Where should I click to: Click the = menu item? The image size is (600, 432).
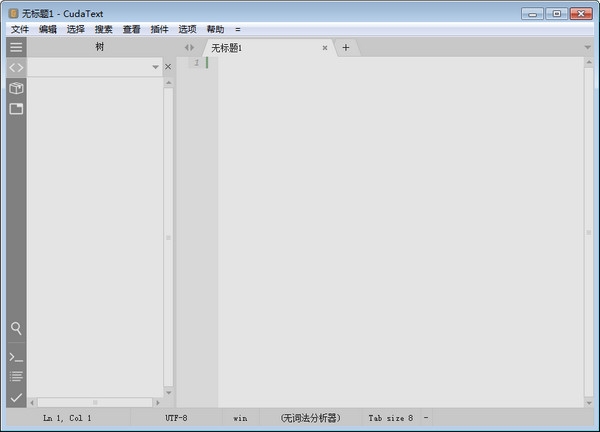coord(238,29)
